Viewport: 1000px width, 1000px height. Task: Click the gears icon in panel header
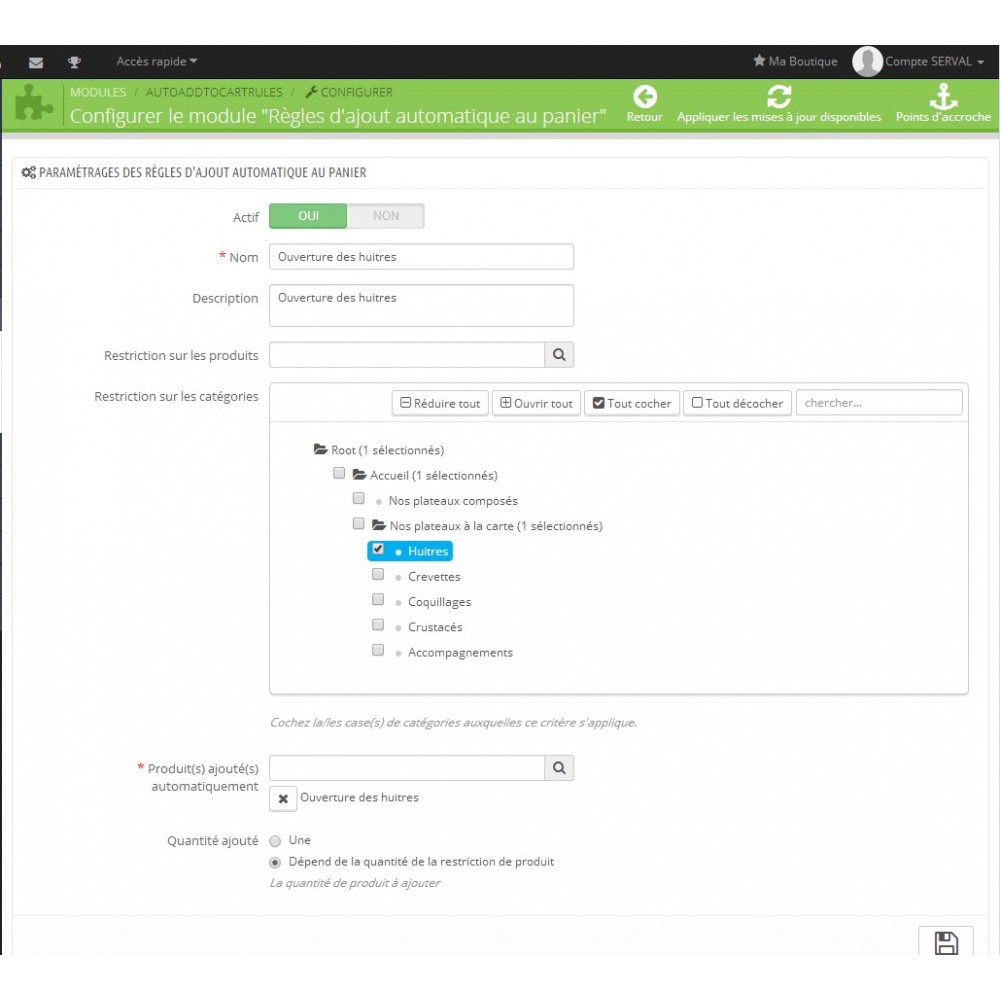29,172
